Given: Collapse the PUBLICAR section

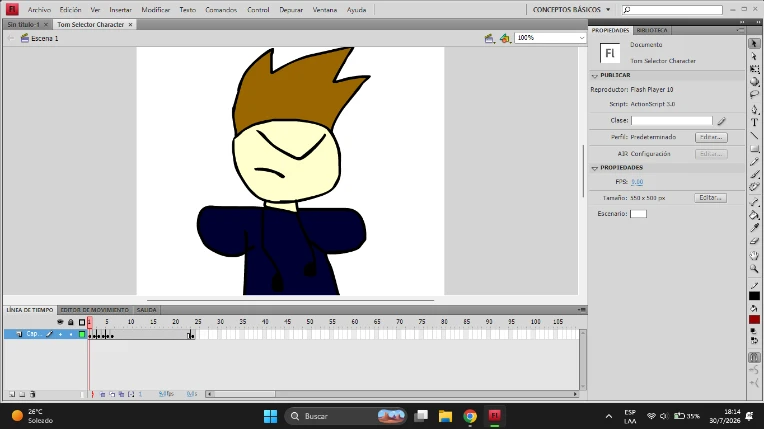Looking at the screenshot, I should tap(594, 76).
